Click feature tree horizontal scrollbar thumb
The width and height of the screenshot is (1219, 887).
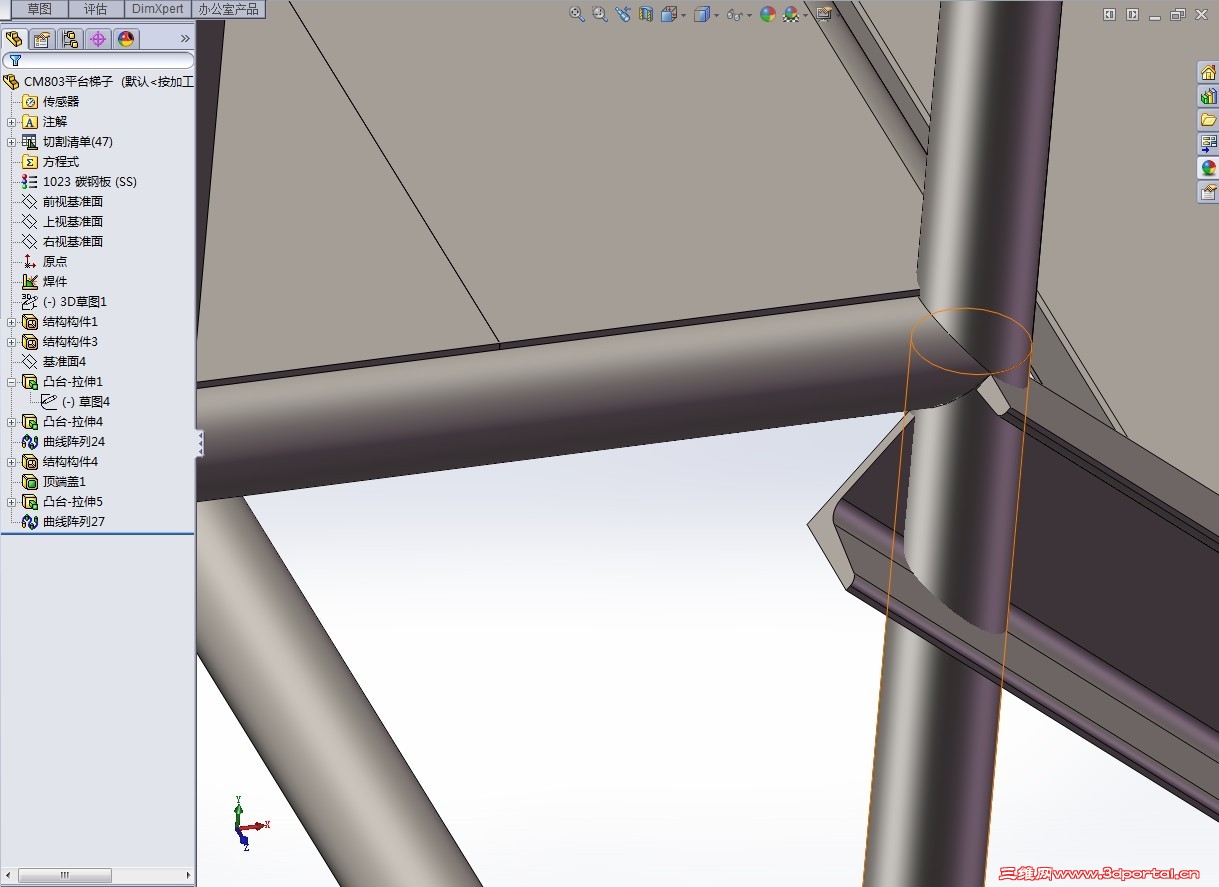[x=64, y=875]
